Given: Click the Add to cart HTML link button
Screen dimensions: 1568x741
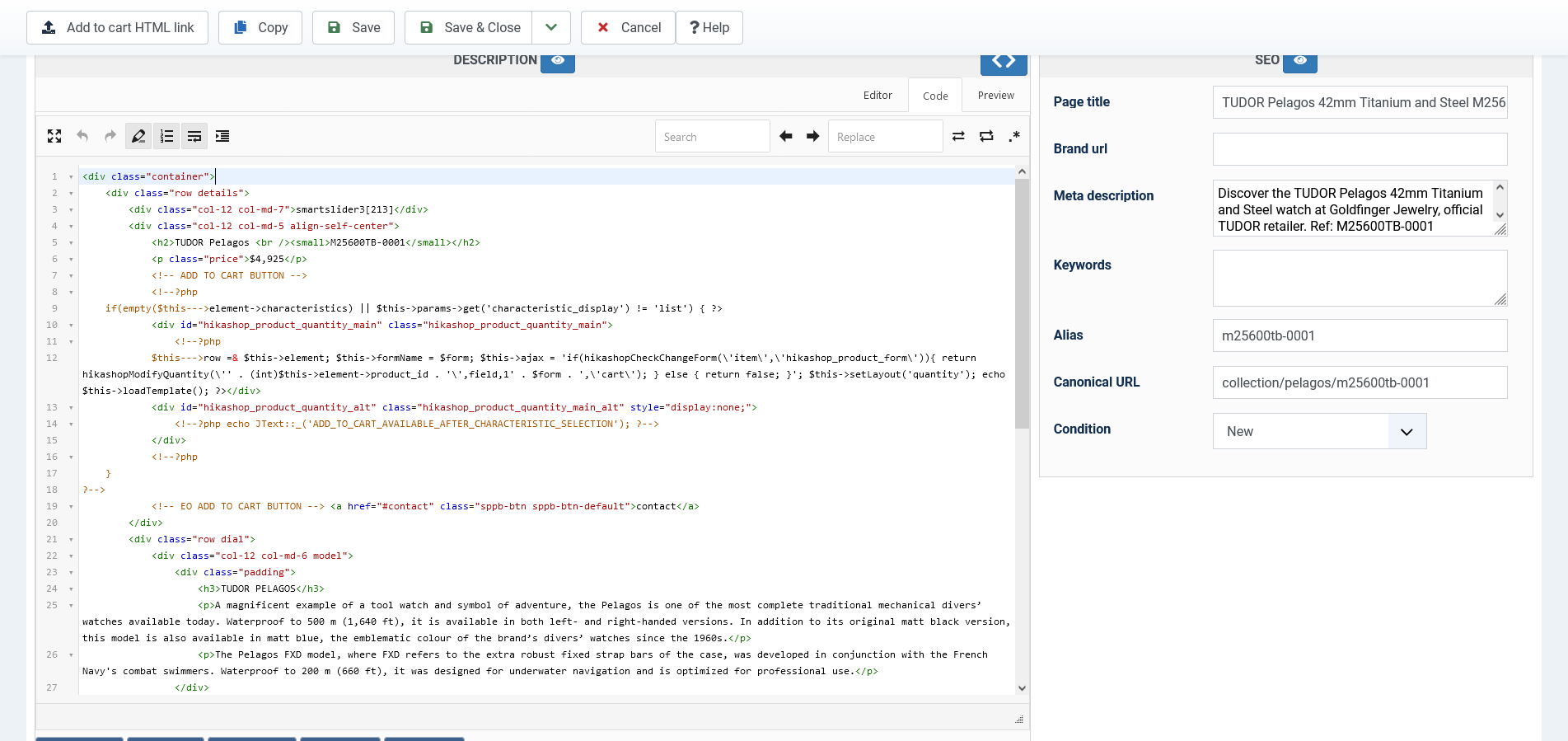Looking at the screenshot, I should click(117, 27).
